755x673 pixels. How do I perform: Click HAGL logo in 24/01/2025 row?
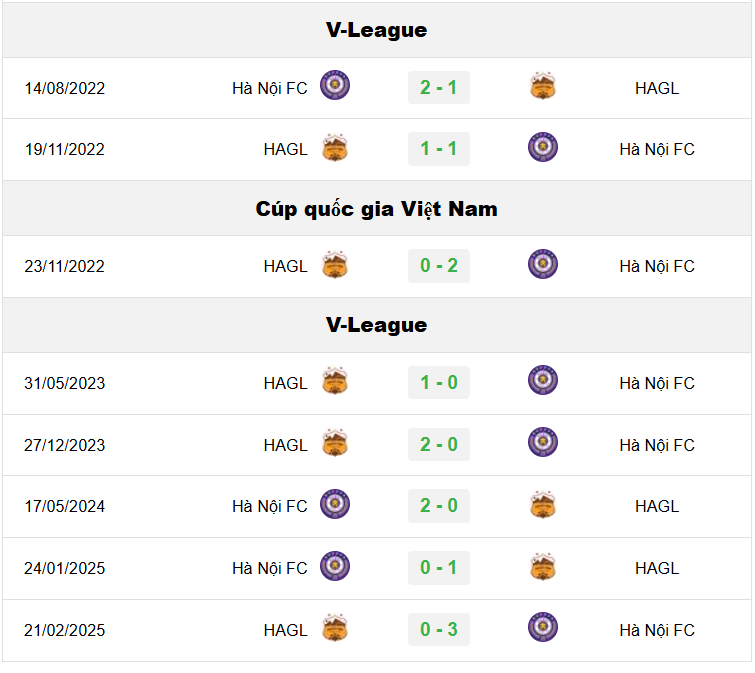click(543, 567)
